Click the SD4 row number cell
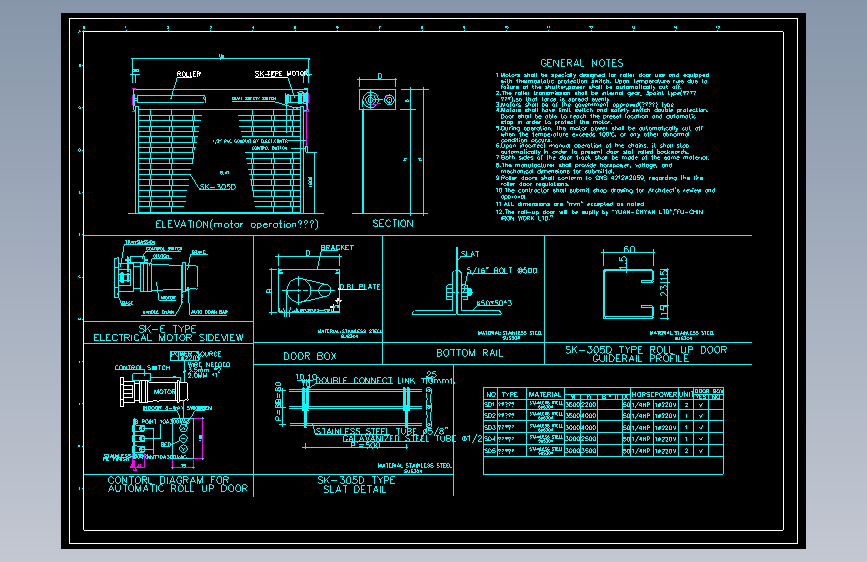The width and height of the screenshot is (867, 562). pyautogui.click(x=490, y=439)
